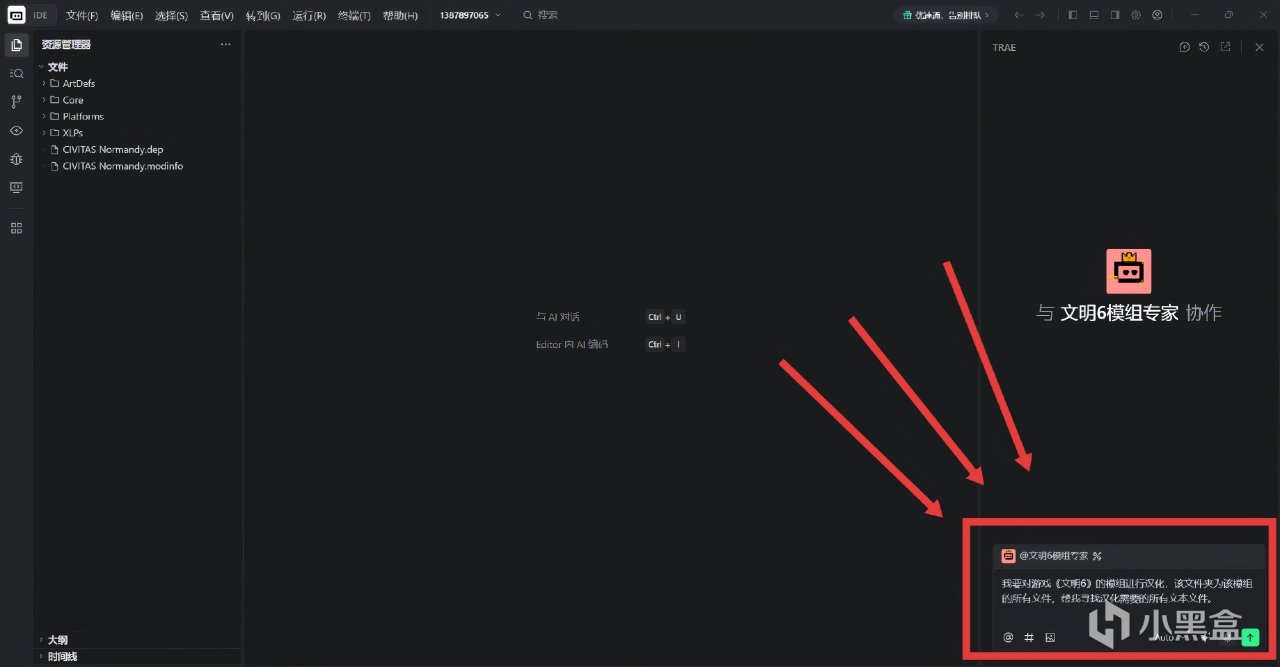Click the 资源管理器 panel title
The height and width of the screenshot is (667, 1280).
[x=66, y=45]
